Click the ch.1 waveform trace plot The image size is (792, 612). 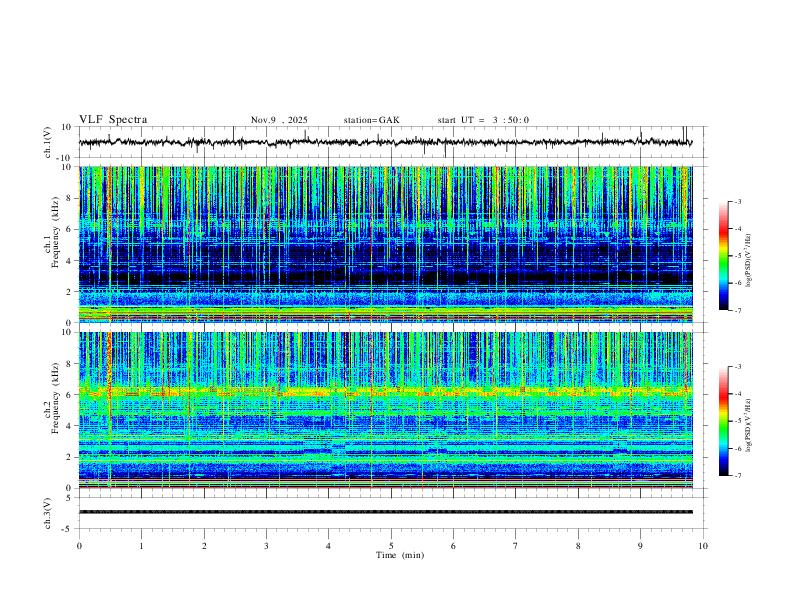[x=385, y=142]
